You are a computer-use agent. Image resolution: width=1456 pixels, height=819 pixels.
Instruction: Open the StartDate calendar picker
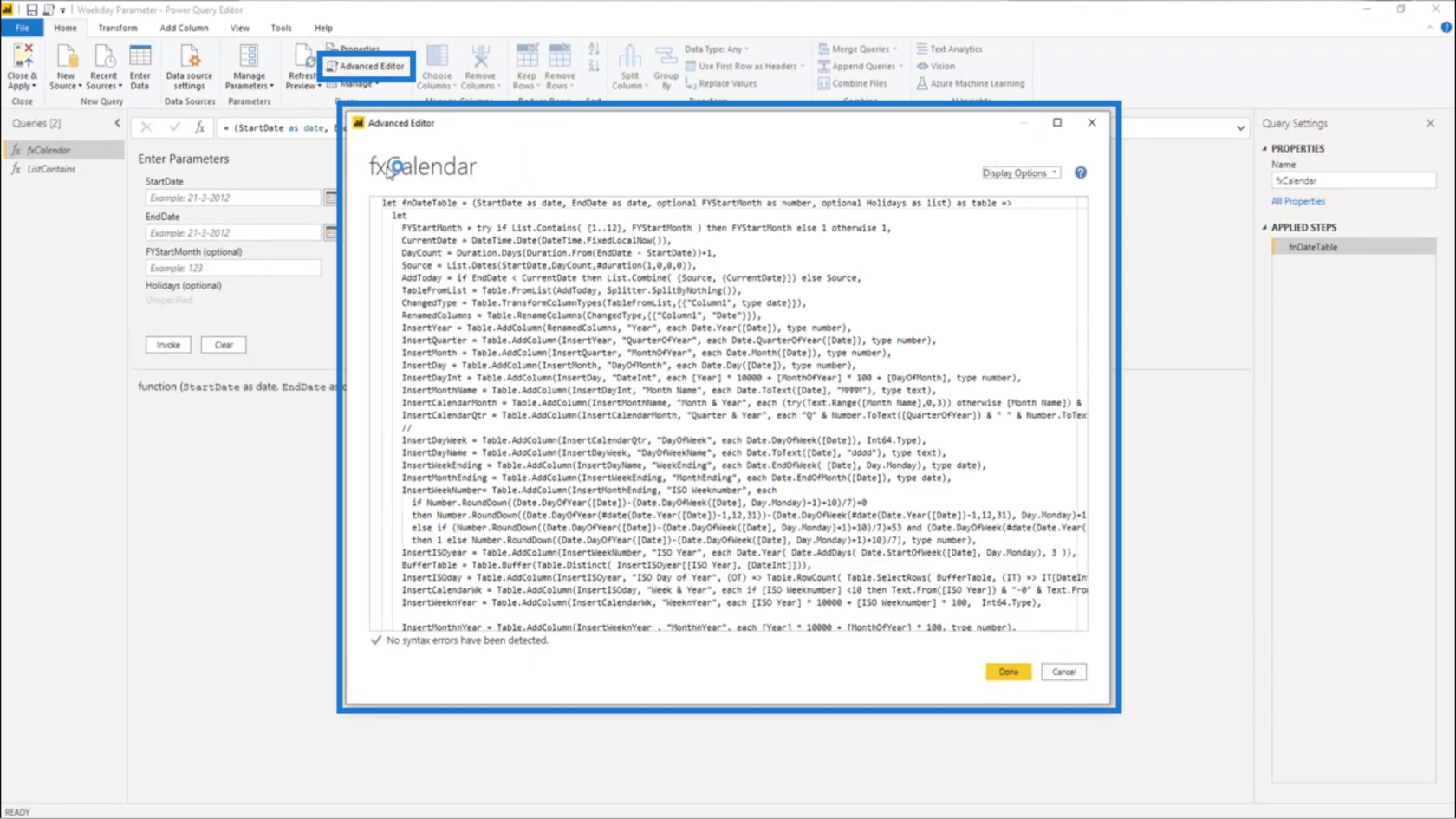(x=331, y=198)
